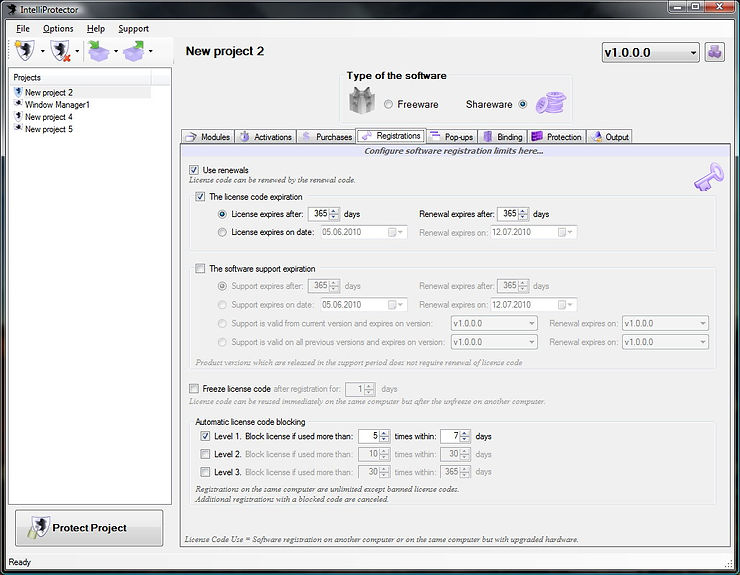740x575 pixels.
Task: Click the IntelliProtector title bar app icon
Action: pos(11,9)
